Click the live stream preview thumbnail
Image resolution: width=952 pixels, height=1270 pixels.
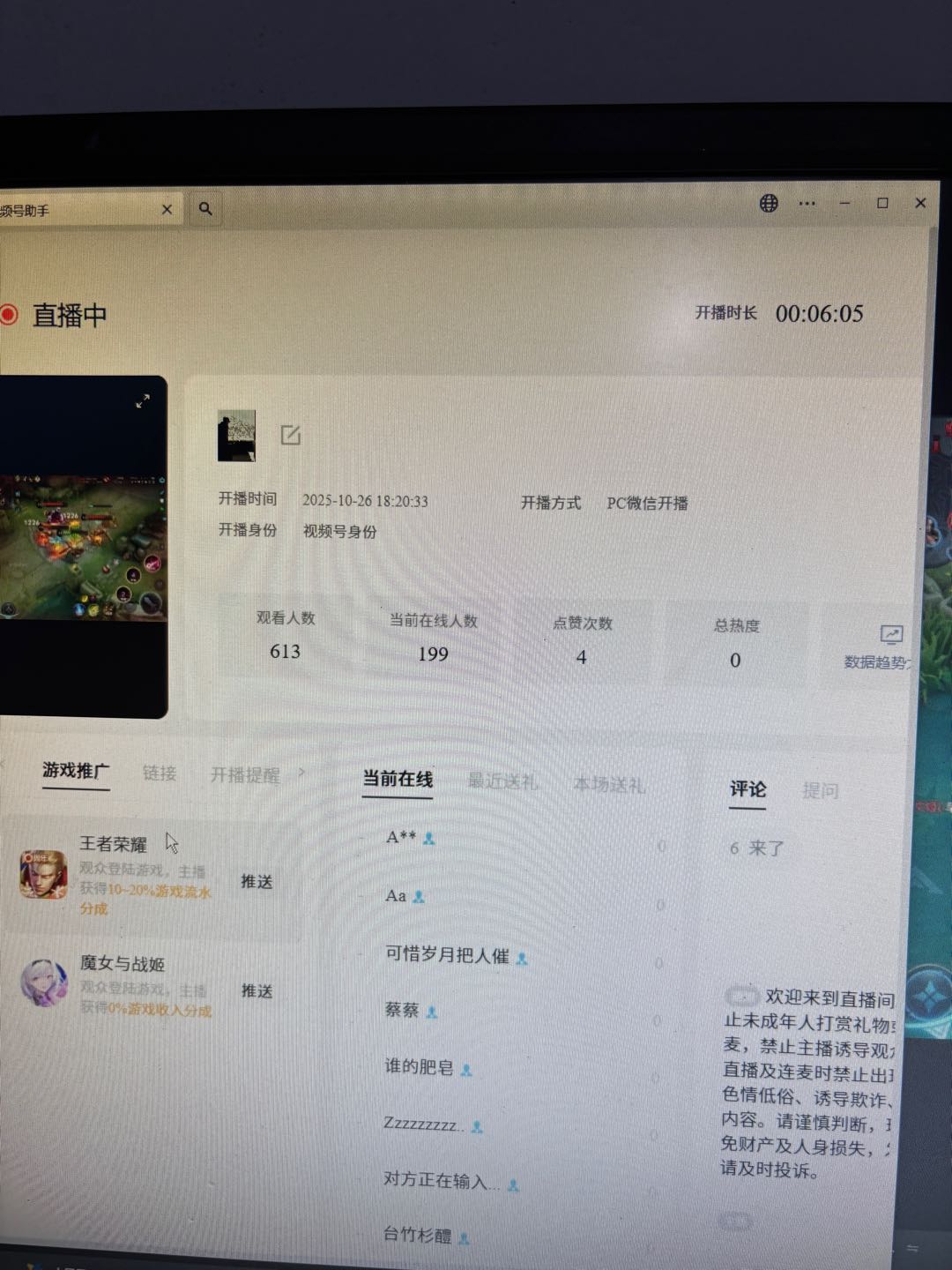[x=83, y=547]
